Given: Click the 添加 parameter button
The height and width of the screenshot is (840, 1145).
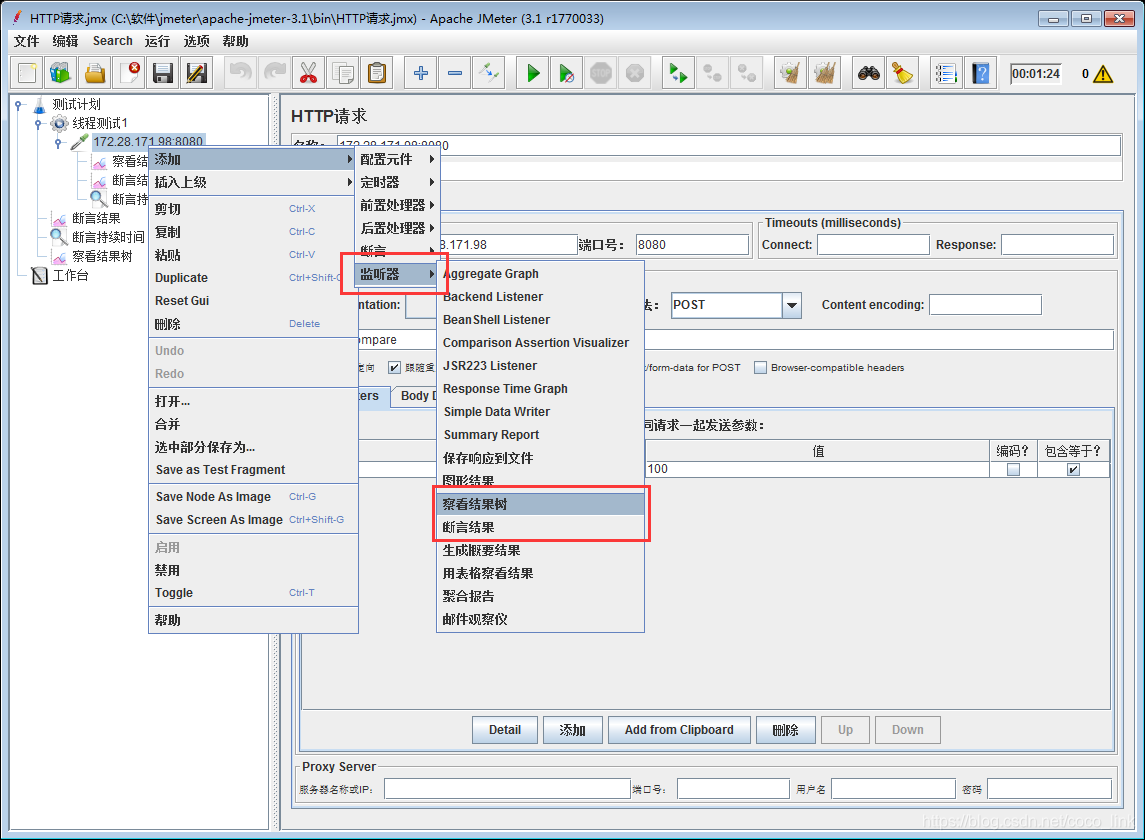Looking at the screenshot, I should 572,730.
